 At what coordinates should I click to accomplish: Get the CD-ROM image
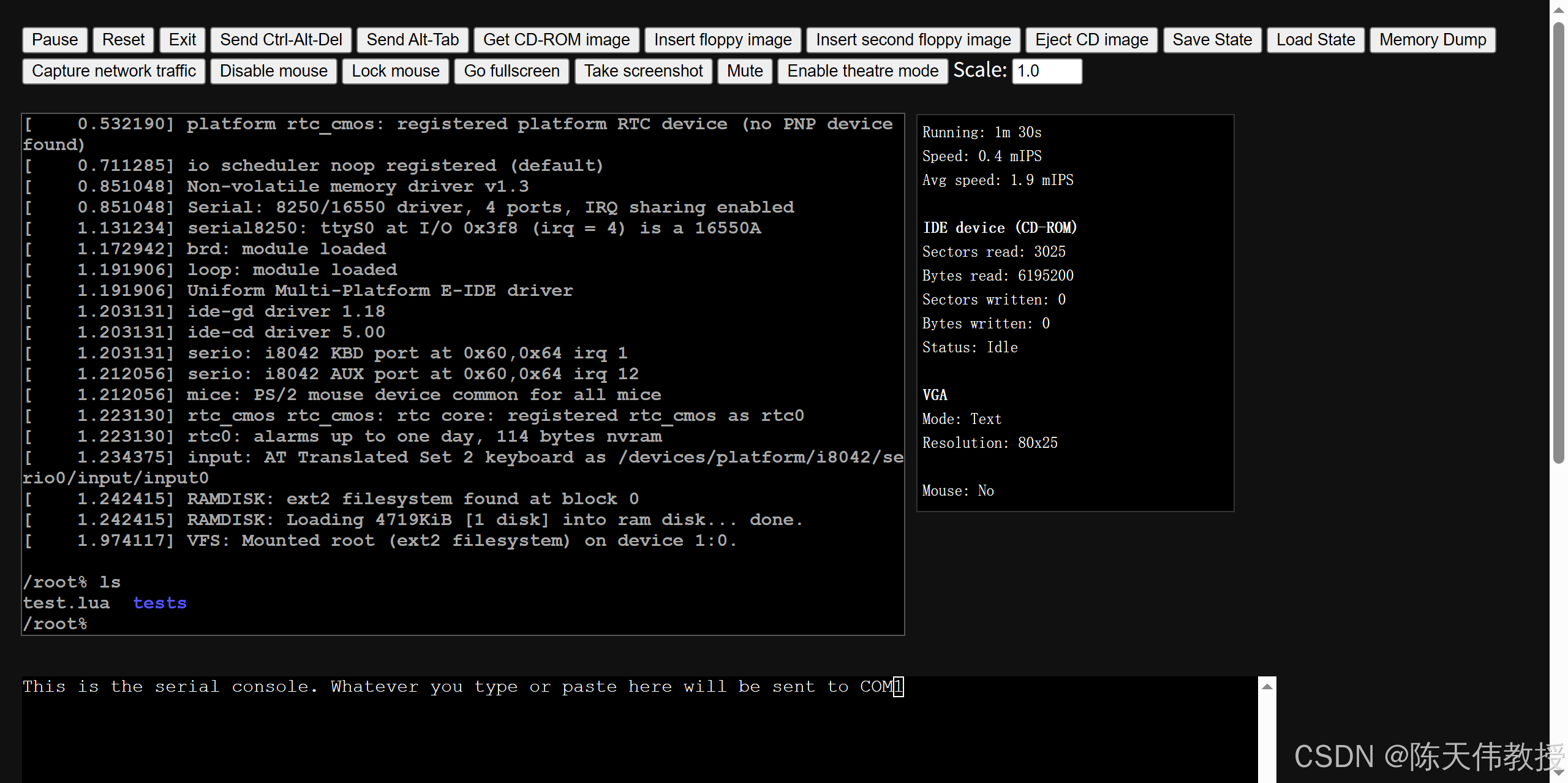pyautogui.click(x=556, y=40)
